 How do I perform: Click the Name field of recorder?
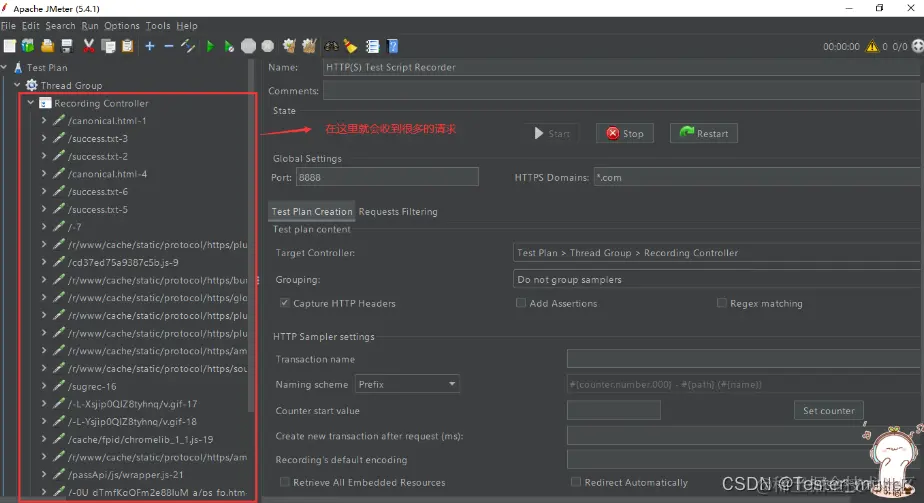pyautogui.click(x=623, y=67)
